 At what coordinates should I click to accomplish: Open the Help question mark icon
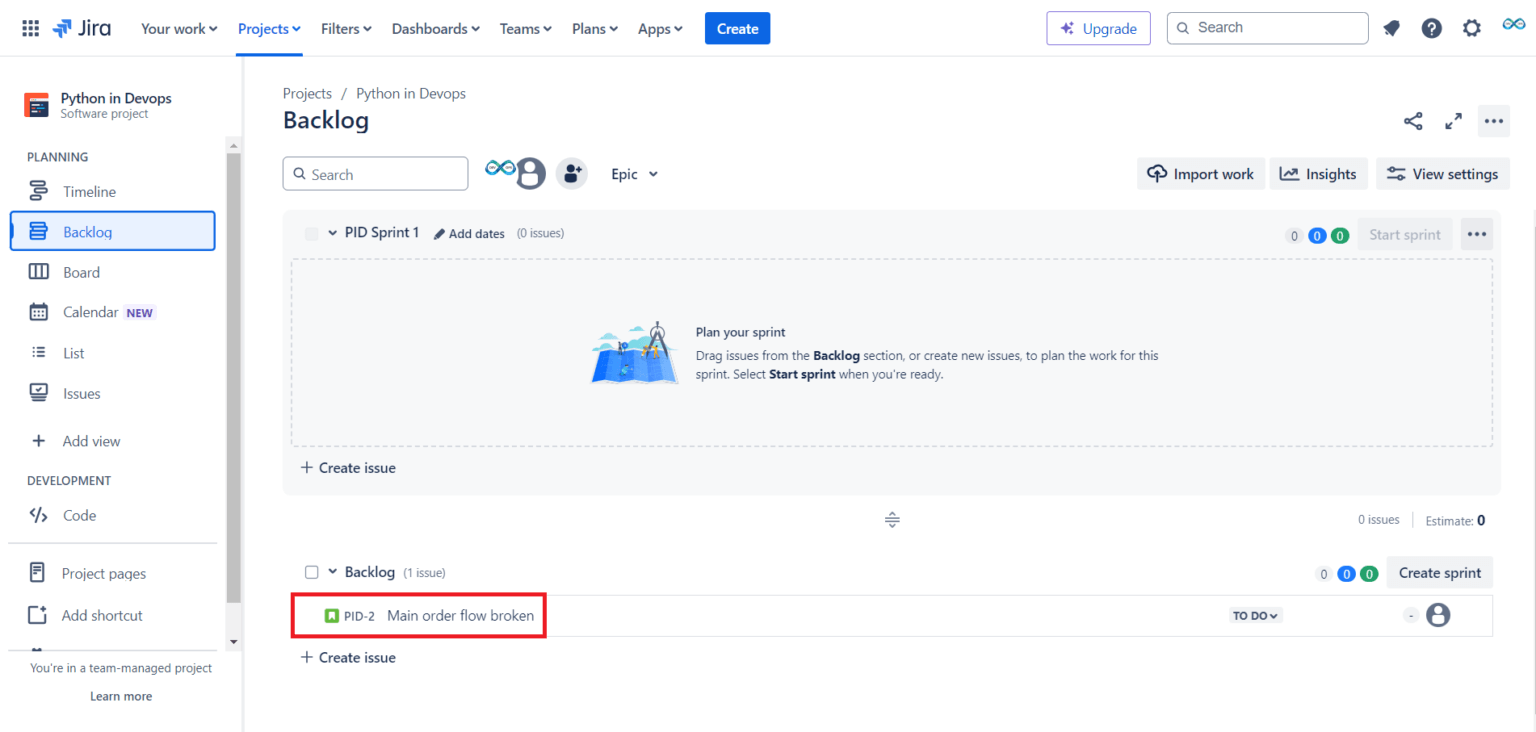coord(1432,28)
